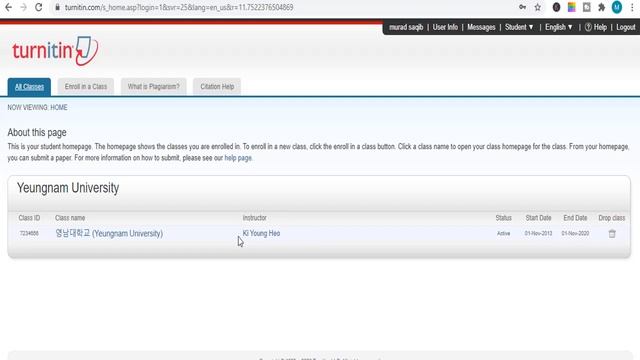Screen dimensions: 640x360
Task: Open Chrome three-dot menu
Action: 632,7
